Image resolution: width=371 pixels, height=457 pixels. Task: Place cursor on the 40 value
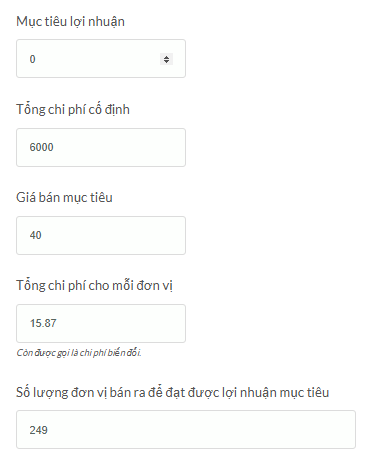point(35,235)
